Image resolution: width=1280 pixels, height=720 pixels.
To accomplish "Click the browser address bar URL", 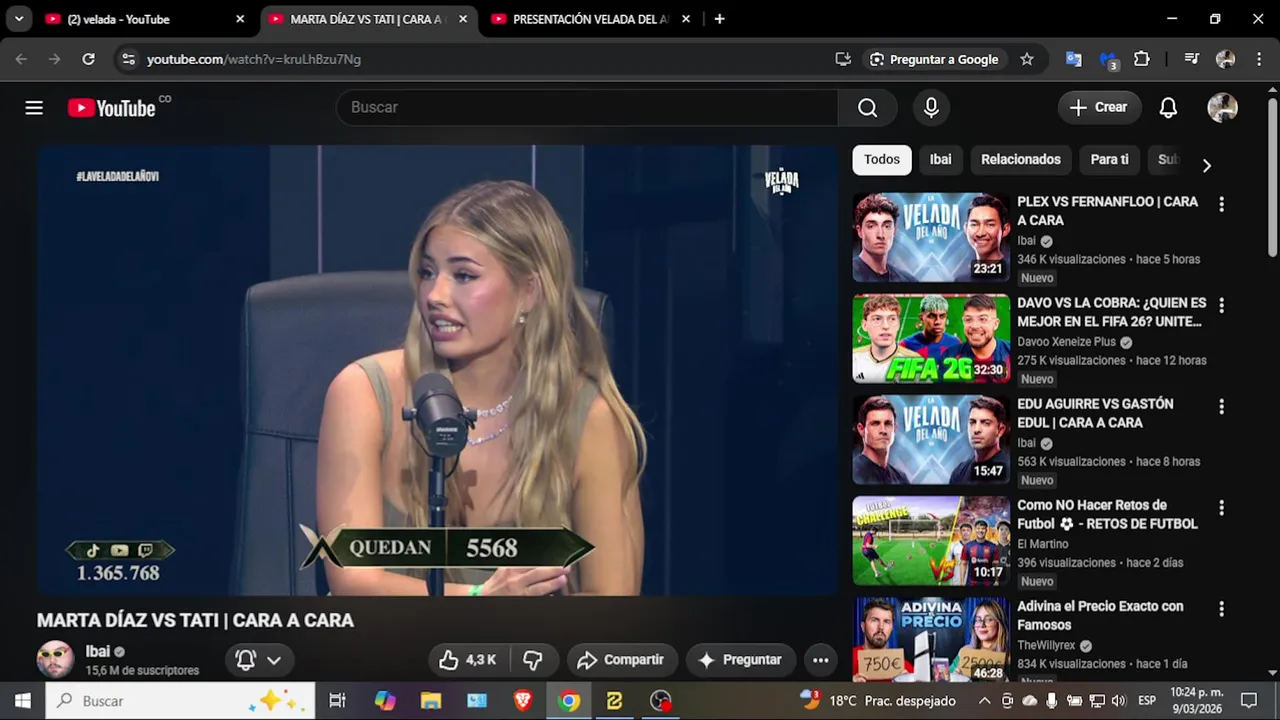I will pyautogui.click(x=254, y=59).
